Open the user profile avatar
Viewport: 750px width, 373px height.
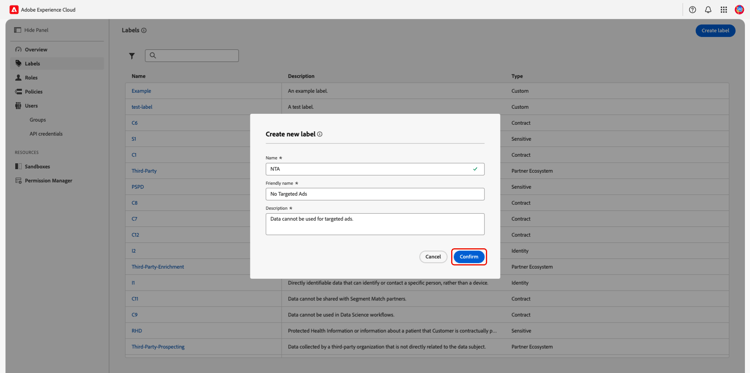(x=739, y=10)
